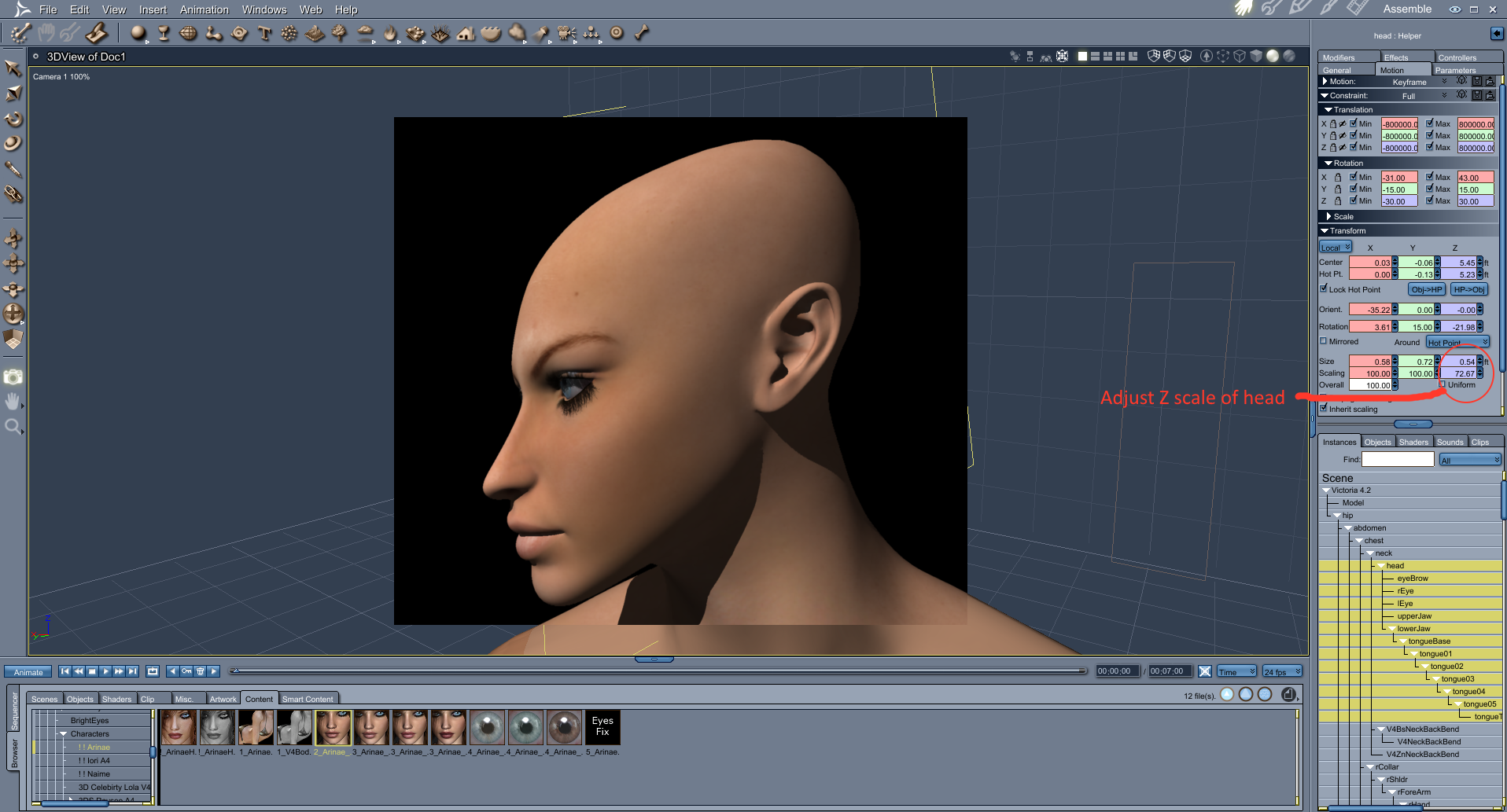1507x812 pixels.
Task: Click the create keyframe key icon
Action: pos(186,671)
